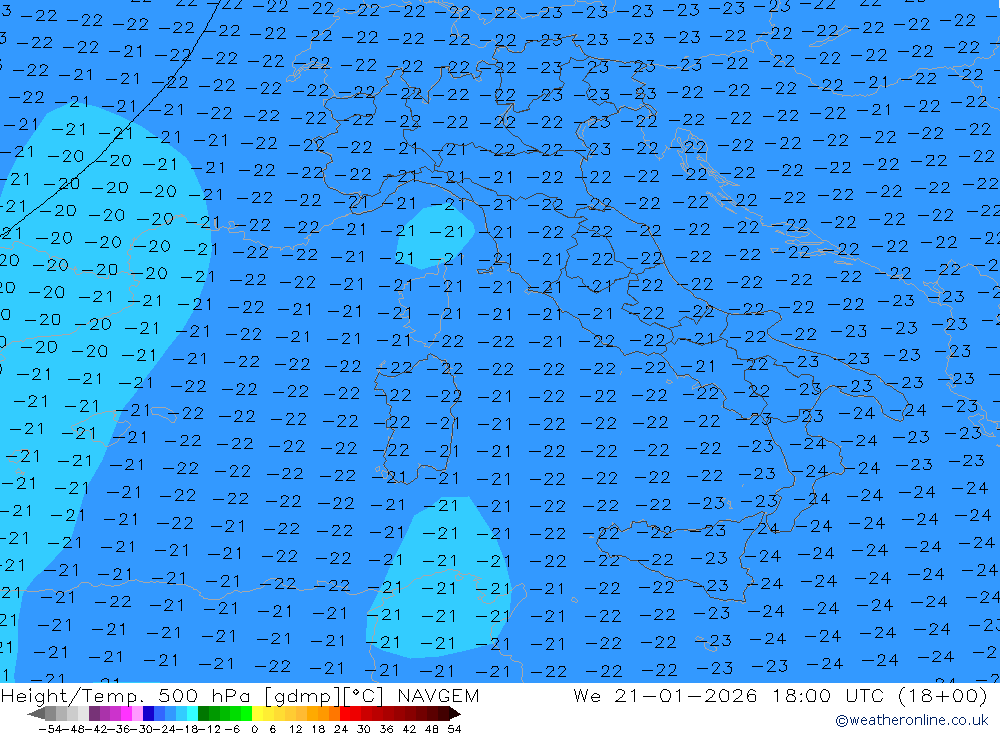The height and width of the screenshot is (733, 1000).
Task: Pick the bright red 24°C legend swatch
Action: (345, 714)
